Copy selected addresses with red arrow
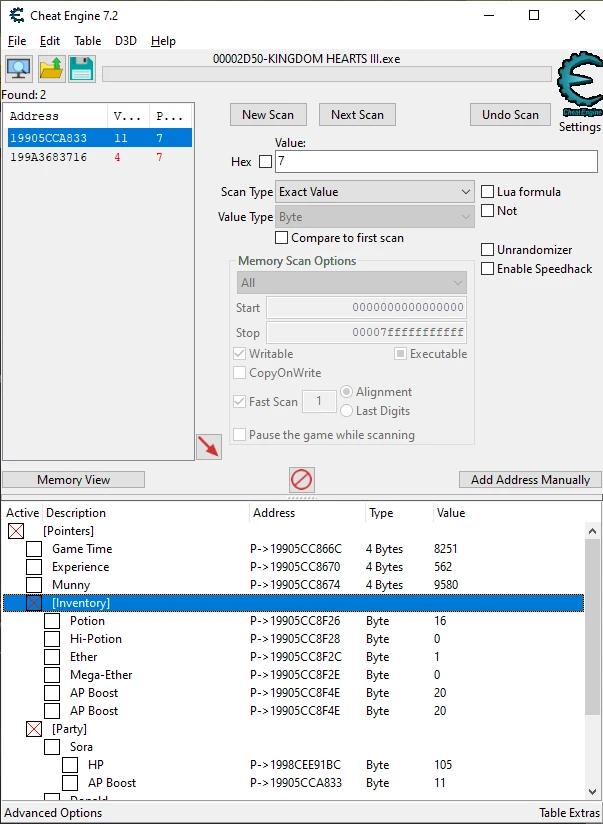 [209, 447]
